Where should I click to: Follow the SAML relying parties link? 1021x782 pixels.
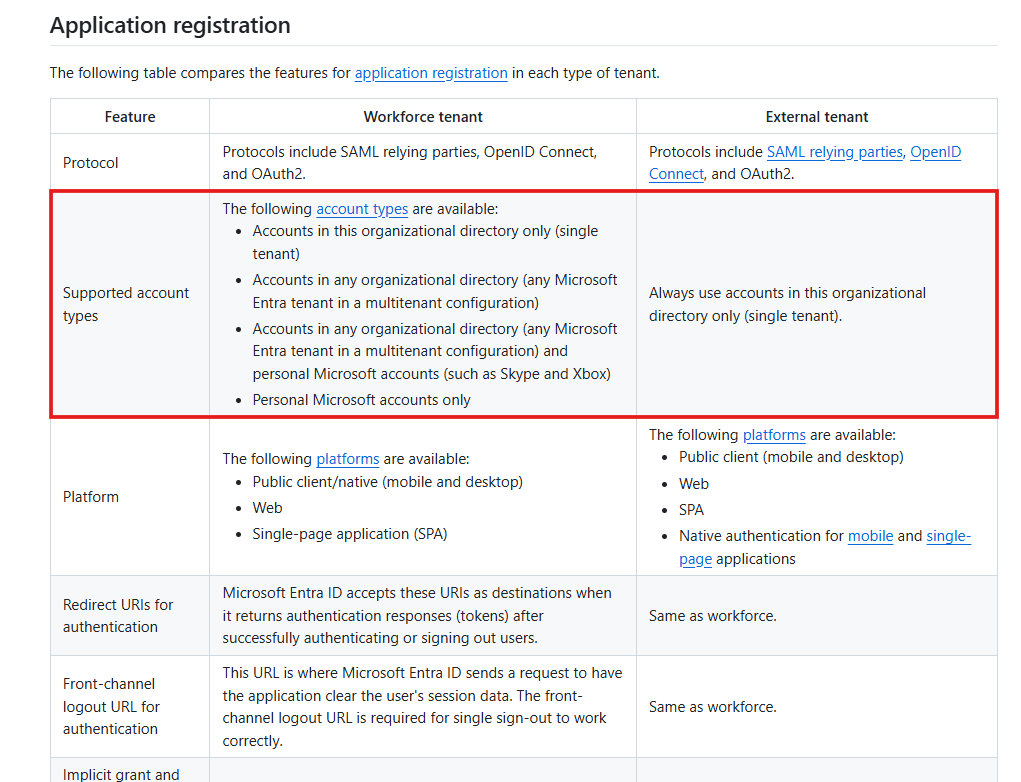(834, 152)
